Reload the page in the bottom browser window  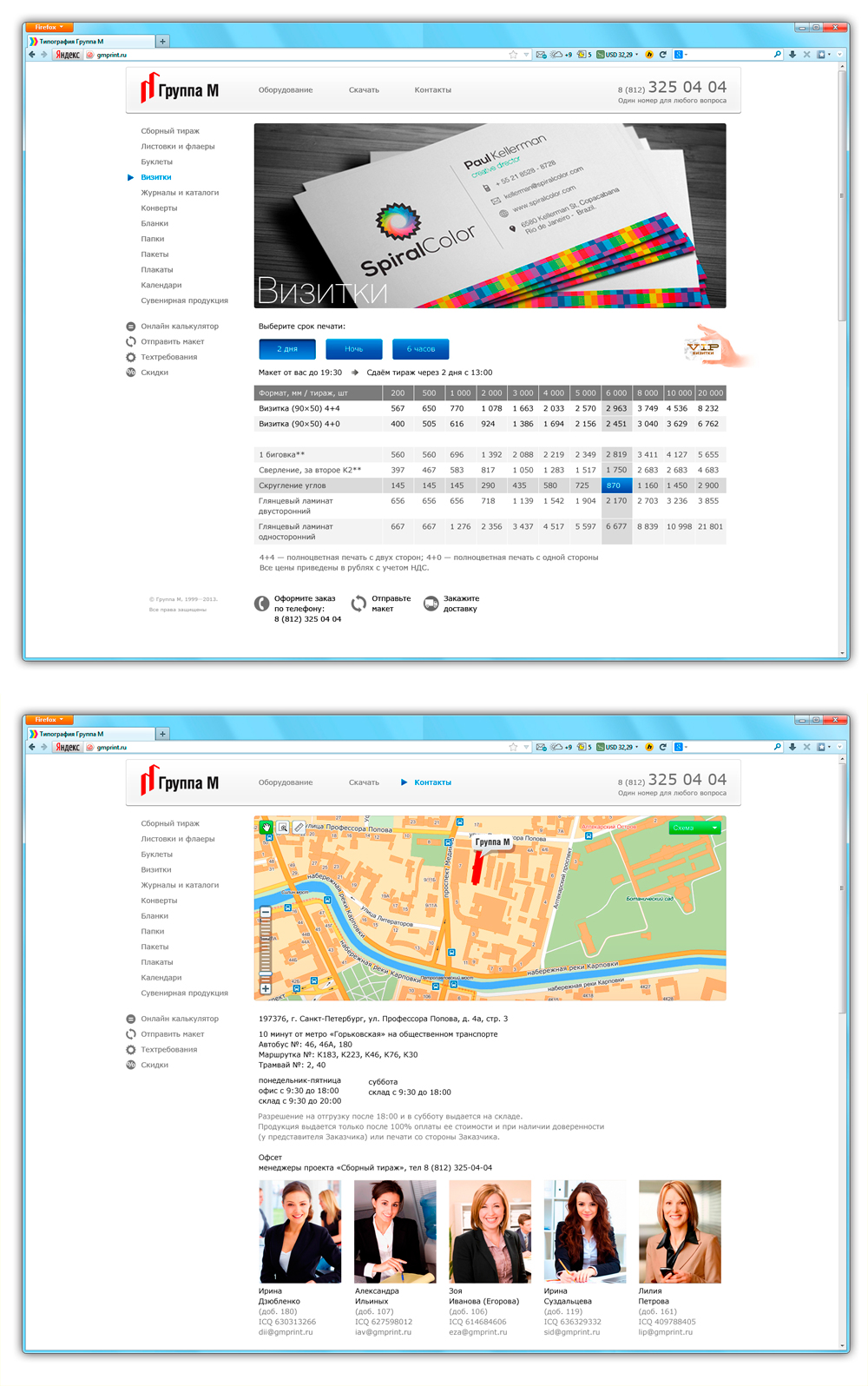(663, 747)
